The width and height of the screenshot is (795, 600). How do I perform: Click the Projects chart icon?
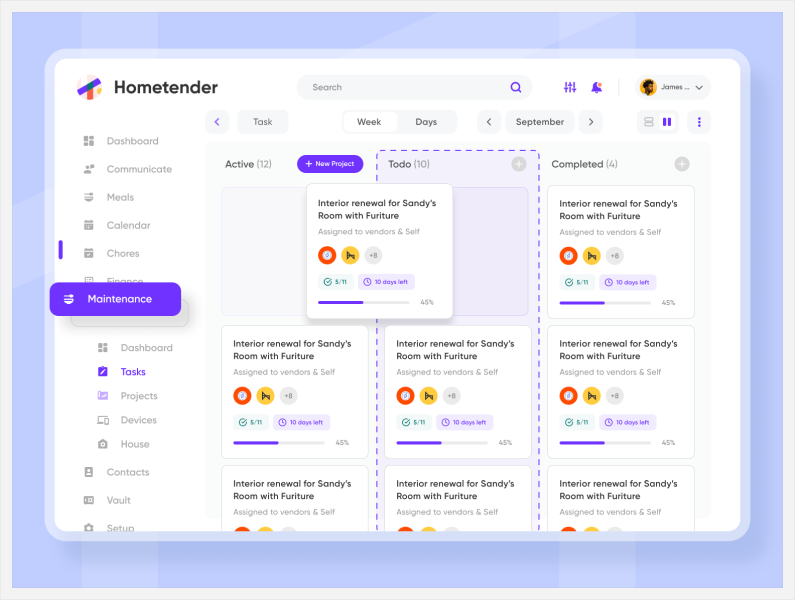coord(103,396)
